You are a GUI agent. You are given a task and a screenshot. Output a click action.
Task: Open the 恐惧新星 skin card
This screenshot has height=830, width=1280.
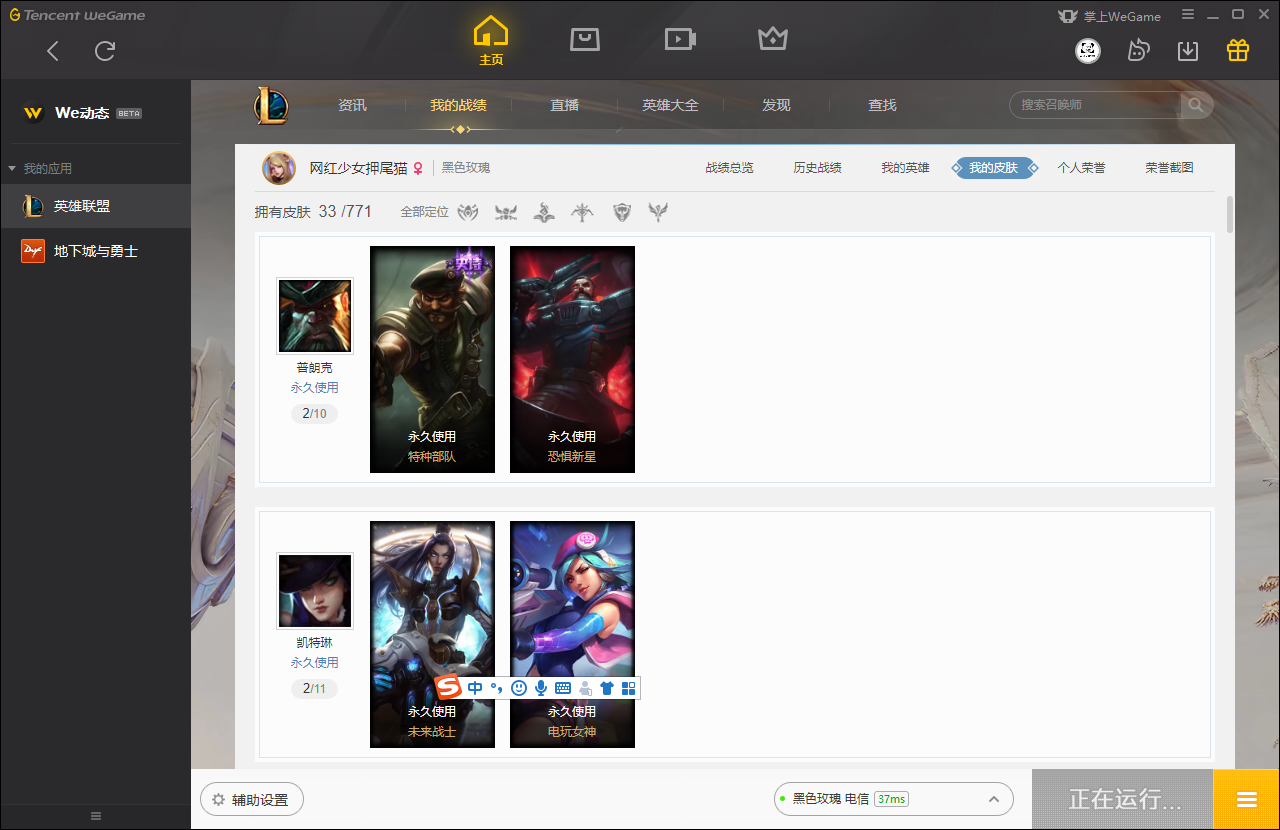click(x=572, y=359)
